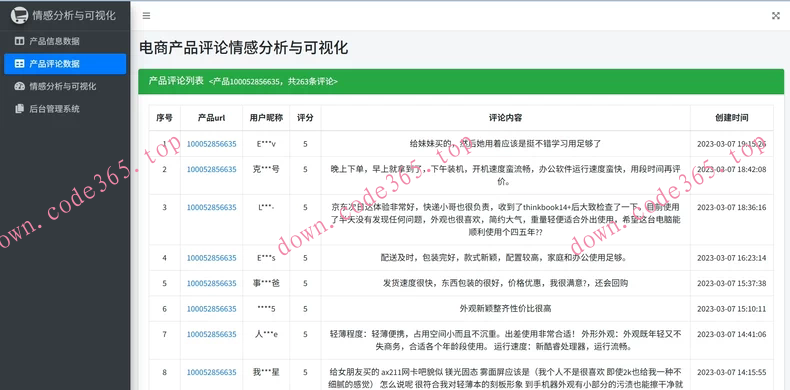Open product link in row 1
The height and width of the screenshot is (390, 790).
click(212, 144)
